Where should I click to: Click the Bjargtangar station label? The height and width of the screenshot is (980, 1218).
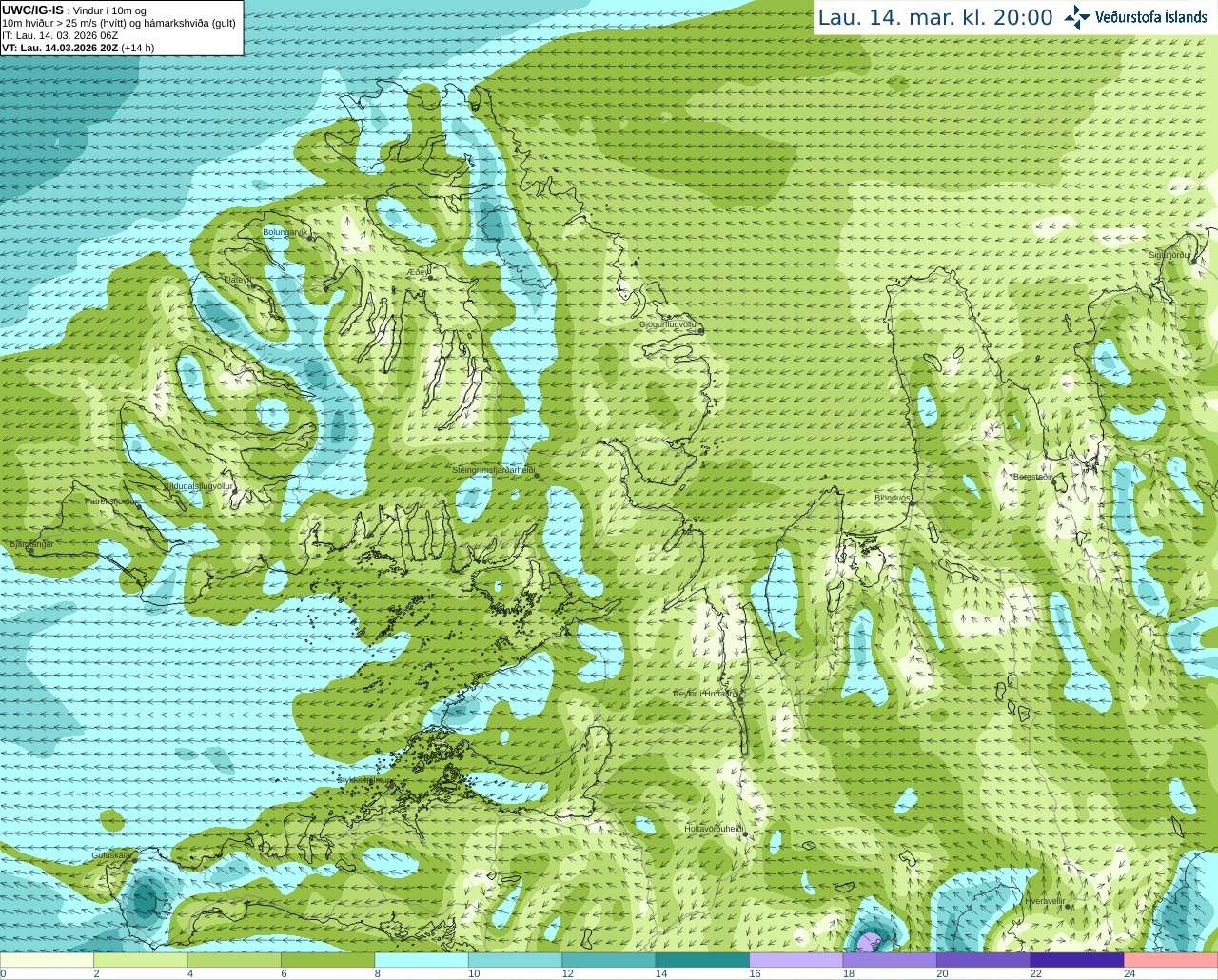(x=31, y=544)
